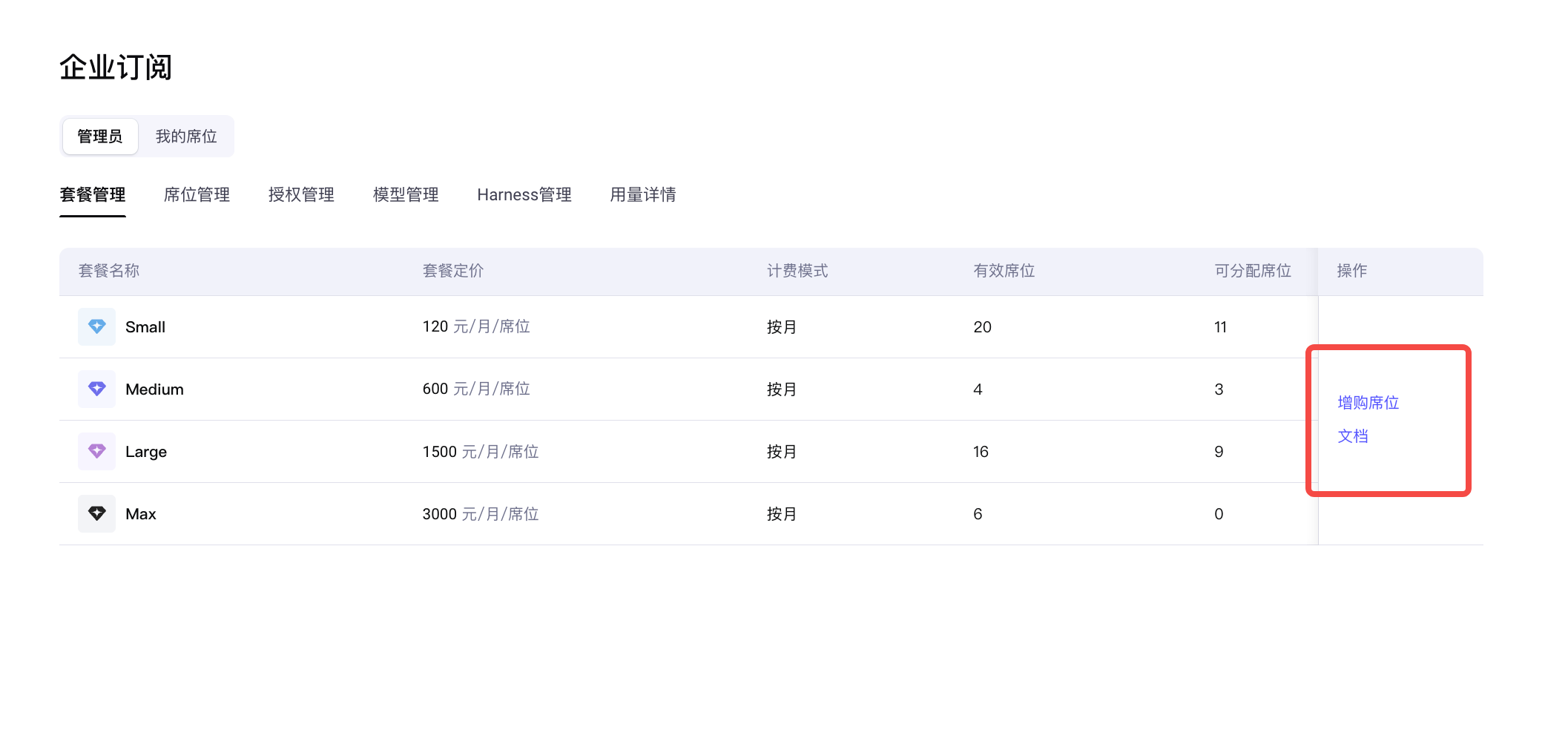Image resolution: width=1568 pixels, height=730 pixels.
Task: Click the 计费模式 column header
Action: (797, 271)
